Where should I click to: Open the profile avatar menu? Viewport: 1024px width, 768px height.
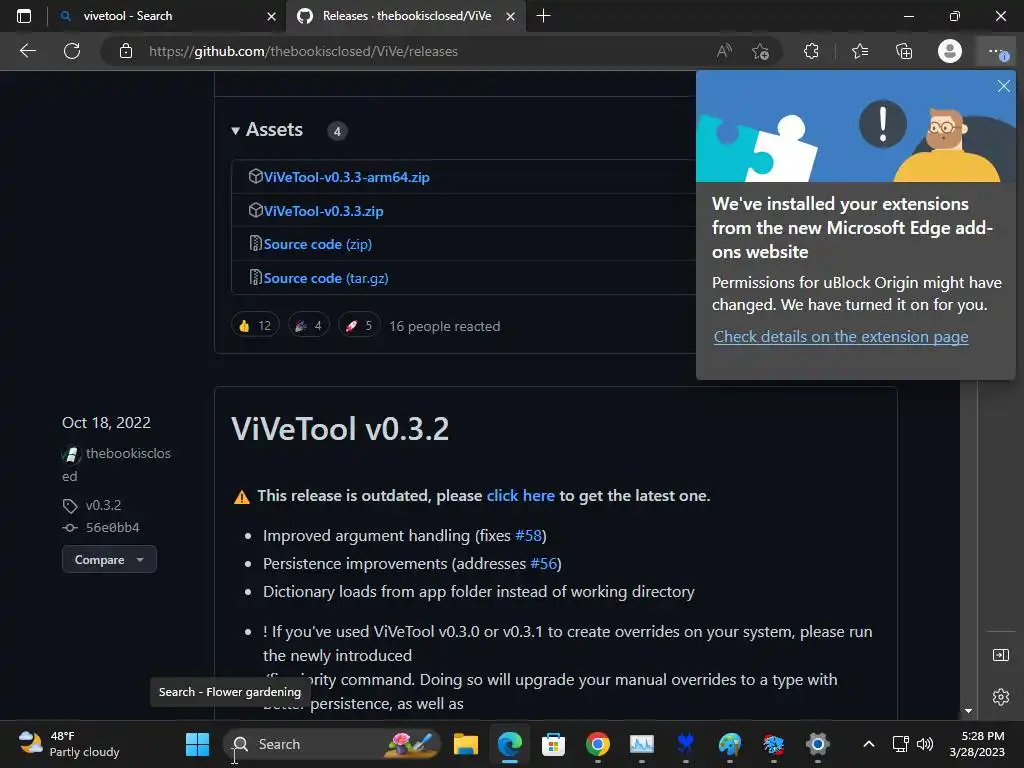pos(950,51)
